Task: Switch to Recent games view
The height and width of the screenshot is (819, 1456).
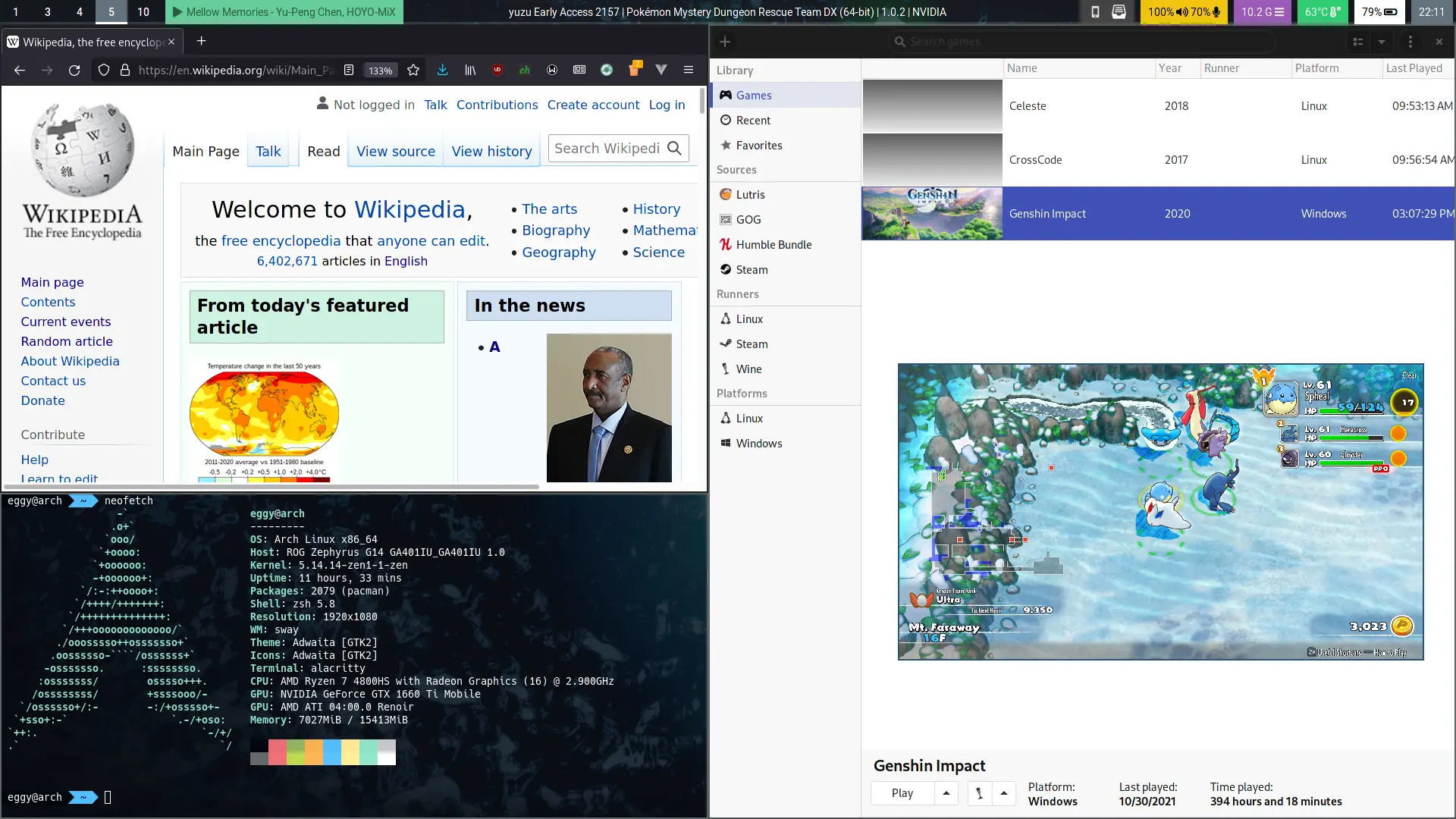Action: (752, 119)
